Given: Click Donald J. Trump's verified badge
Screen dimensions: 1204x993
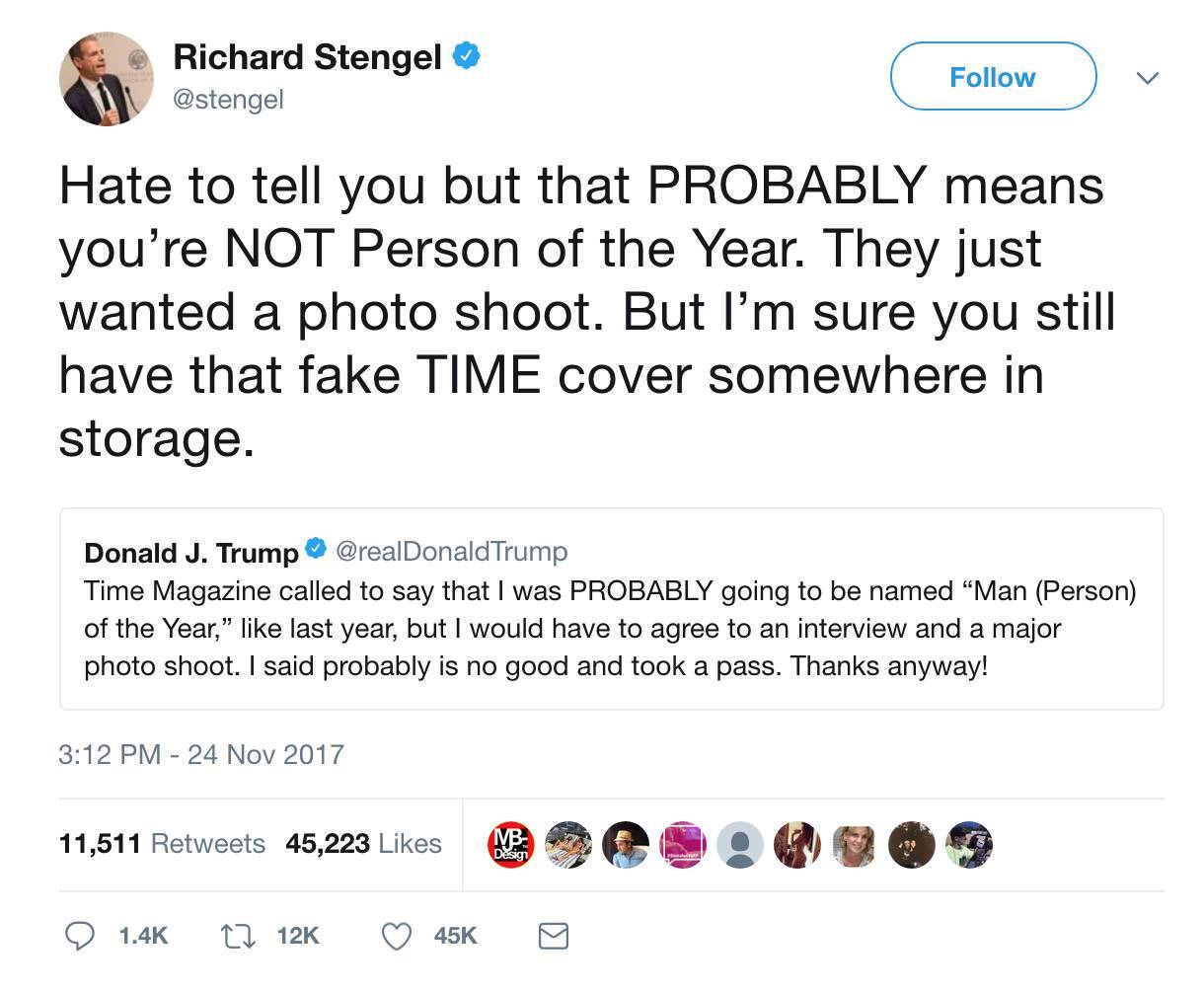Looking at the screenshot, I should pos(317,550).
